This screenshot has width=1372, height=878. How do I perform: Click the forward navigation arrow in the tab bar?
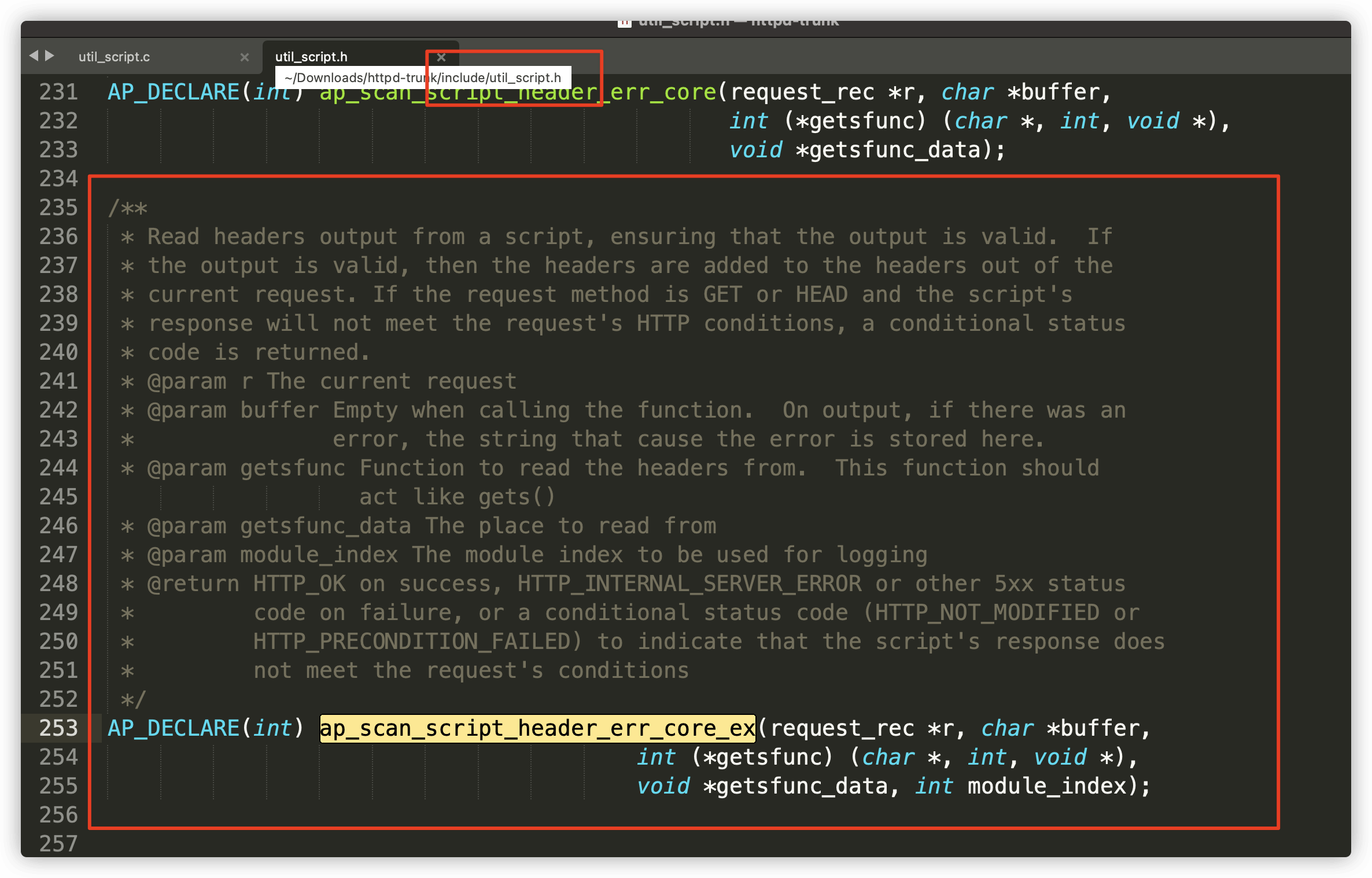pos(50,56)
